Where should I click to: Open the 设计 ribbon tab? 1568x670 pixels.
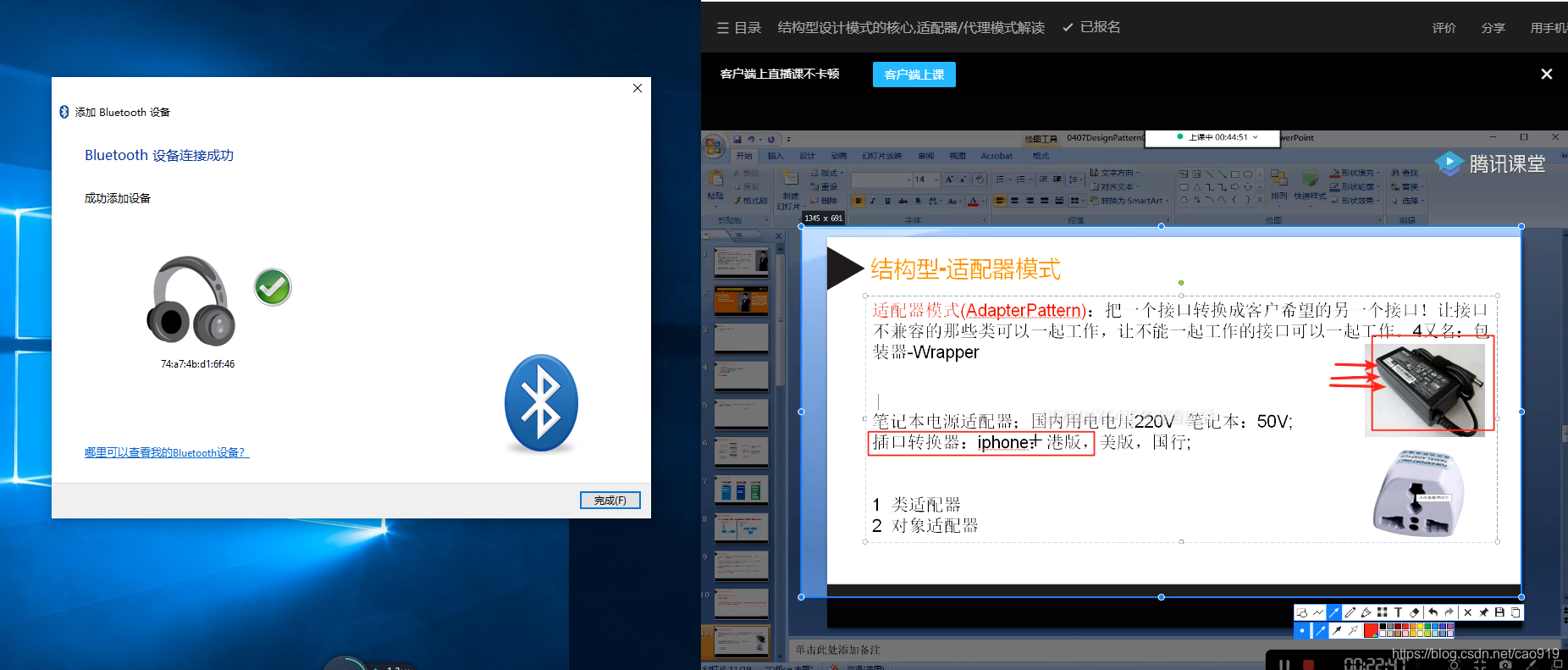click(x=807, y=156)
